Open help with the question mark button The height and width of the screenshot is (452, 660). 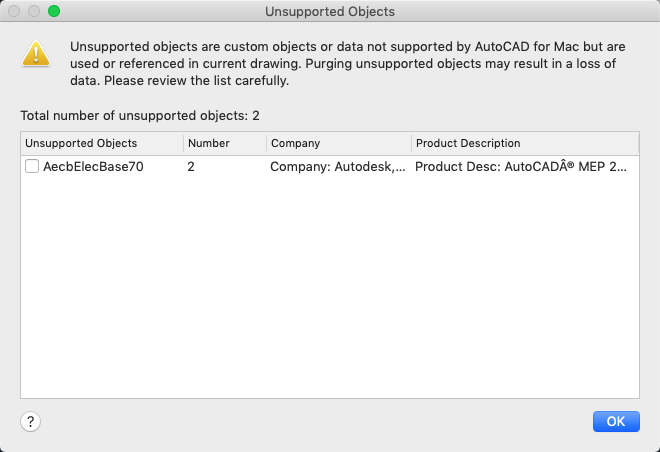[x=31, y=421]
